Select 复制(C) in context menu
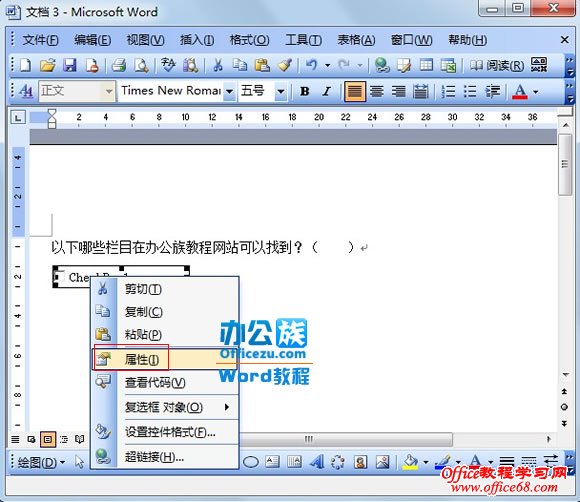Viewport: 580px width, 502px height. tap(165, 312)
